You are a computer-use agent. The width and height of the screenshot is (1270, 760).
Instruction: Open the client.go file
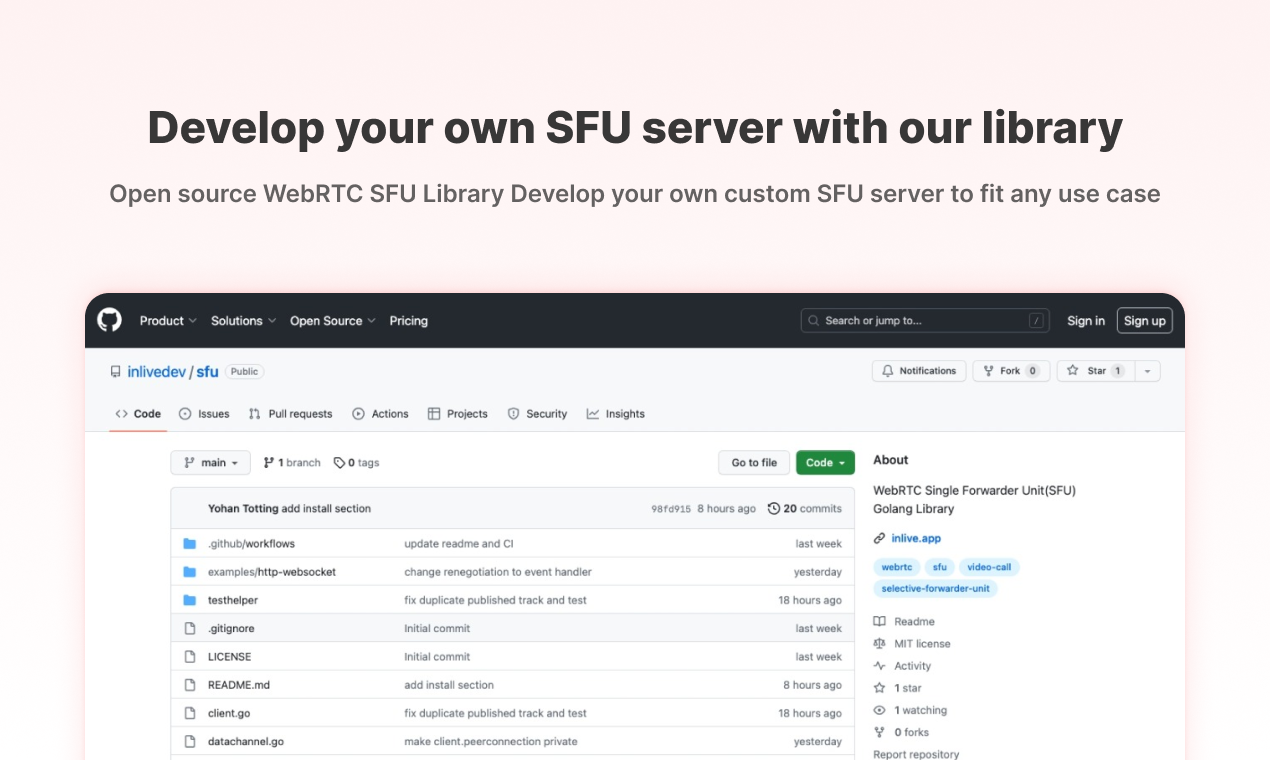(229, 713)
